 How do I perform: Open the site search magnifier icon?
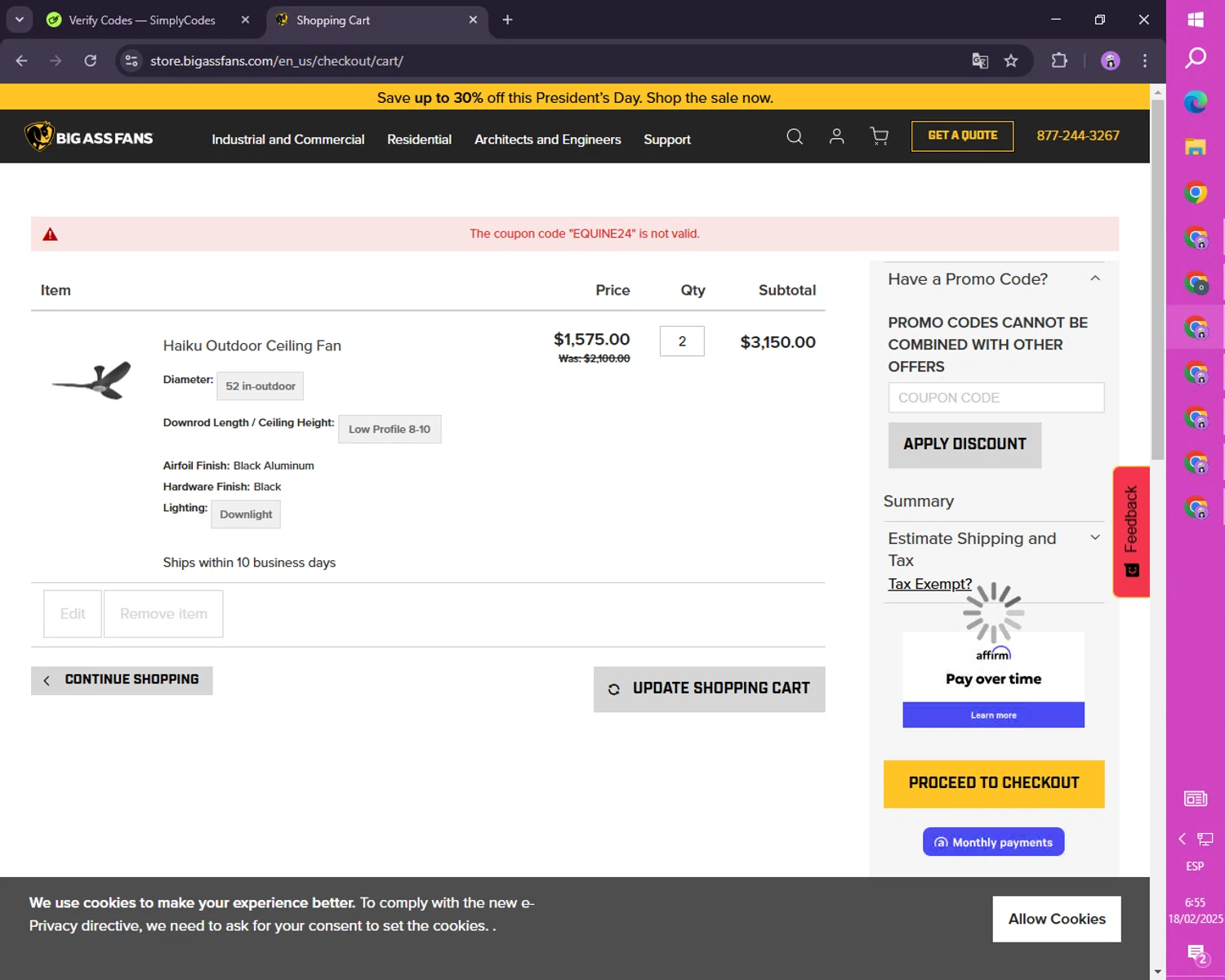point(795,136)
